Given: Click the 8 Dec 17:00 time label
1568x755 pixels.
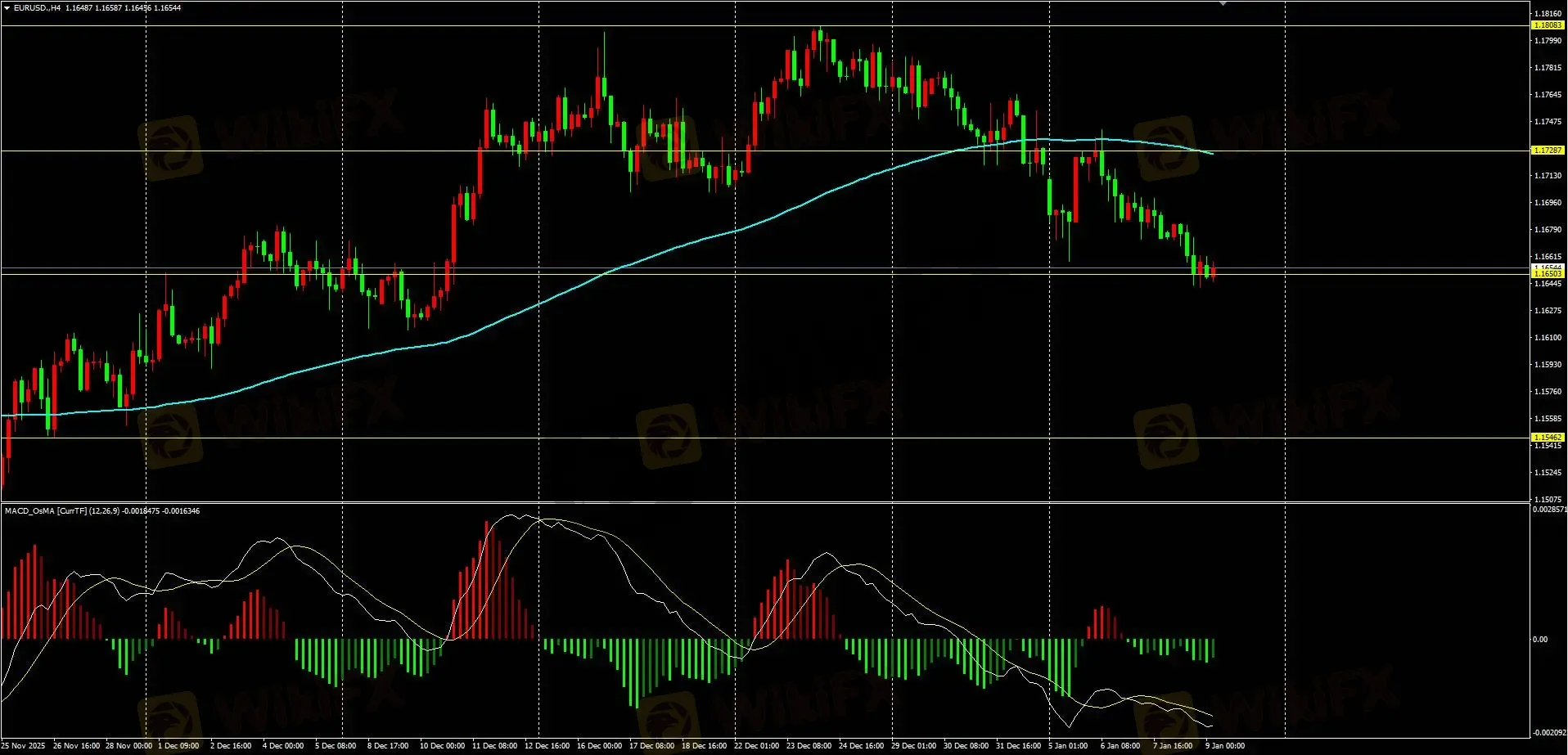Looking at the screenshot, I should click(x=388, y=746).
